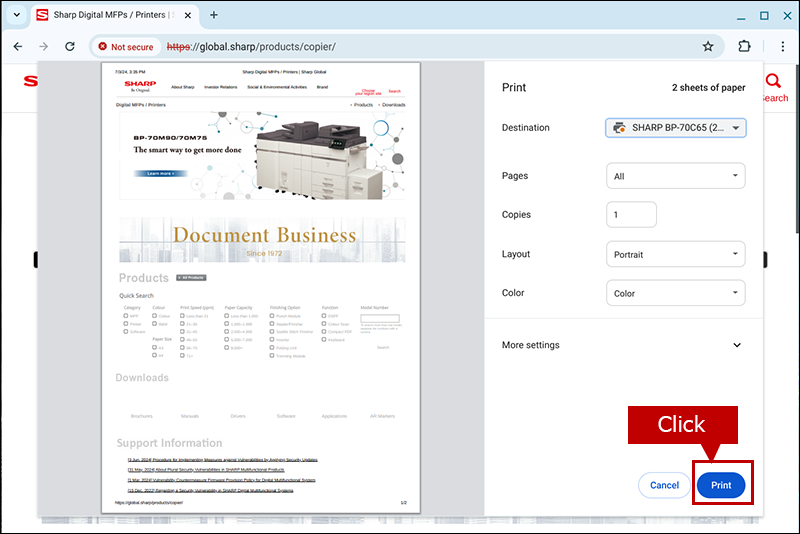Cancel the print dialog
This screenshot has height=534, width=800.
pyautogui.click(x=664, y=485)
